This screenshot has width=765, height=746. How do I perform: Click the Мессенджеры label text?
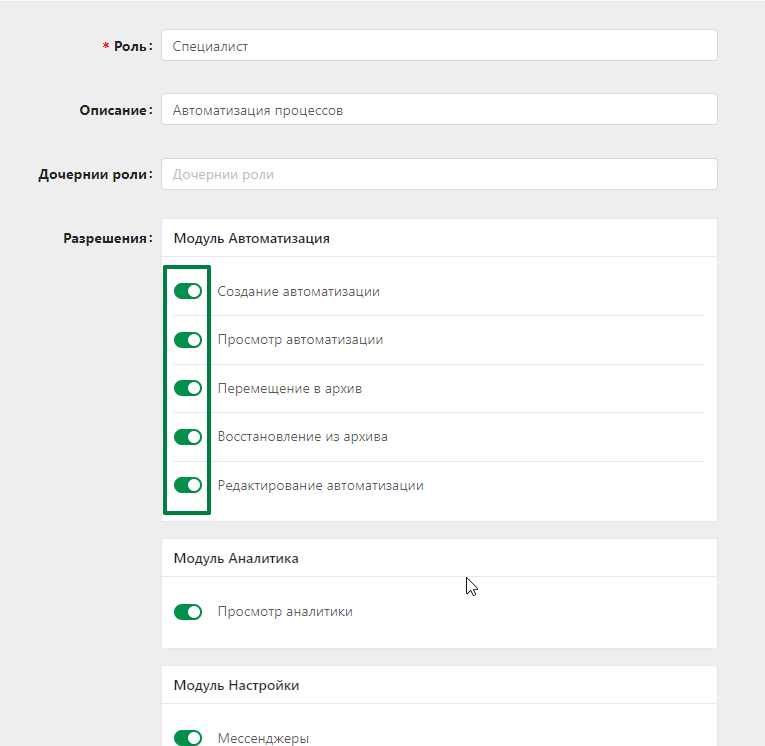[x=263, y=739]
